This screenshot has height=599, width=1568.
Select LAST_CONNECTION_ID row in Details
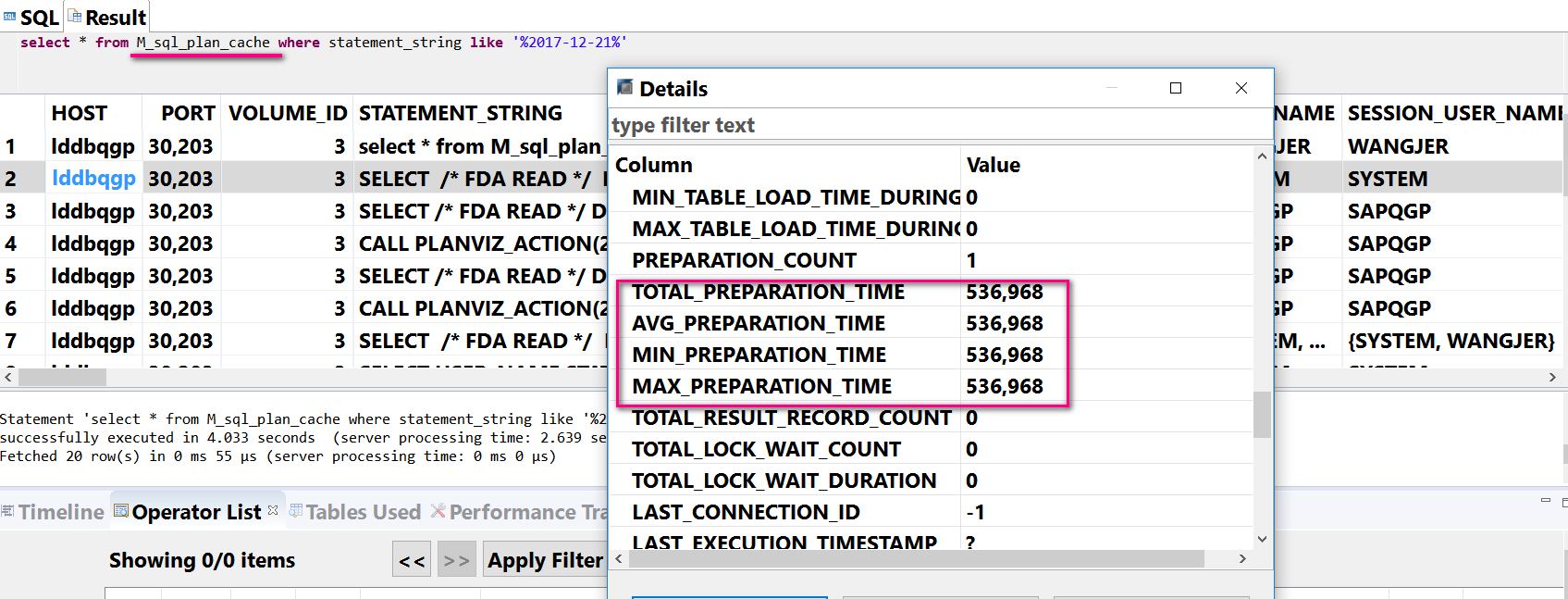(x=932, y=512)
